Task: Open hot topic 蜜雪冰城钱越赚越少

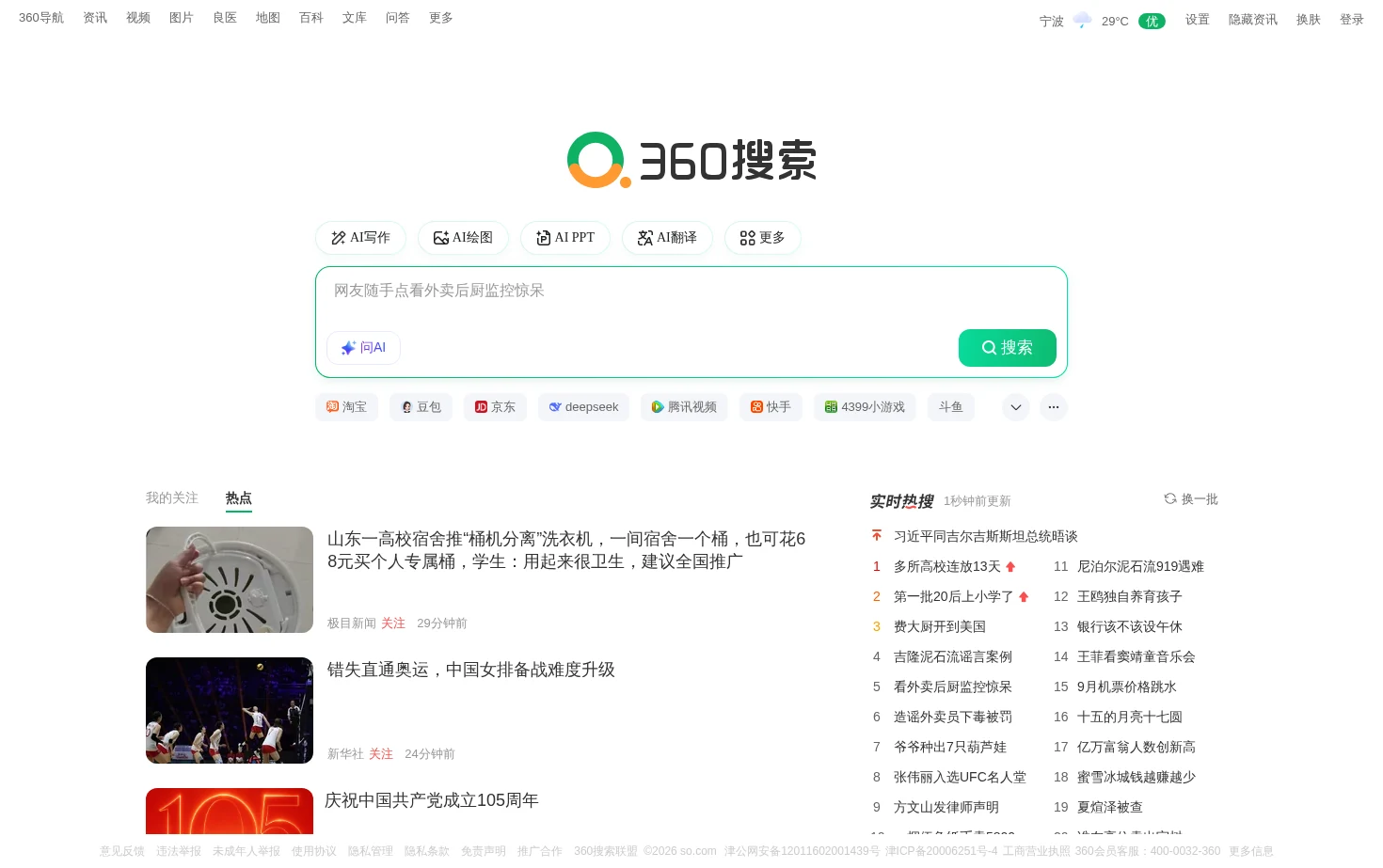Action: pos(1137,777)
